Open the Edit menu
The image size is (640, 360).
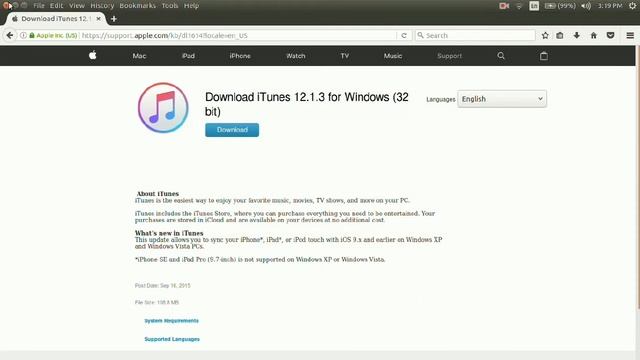tap(56, 6)
